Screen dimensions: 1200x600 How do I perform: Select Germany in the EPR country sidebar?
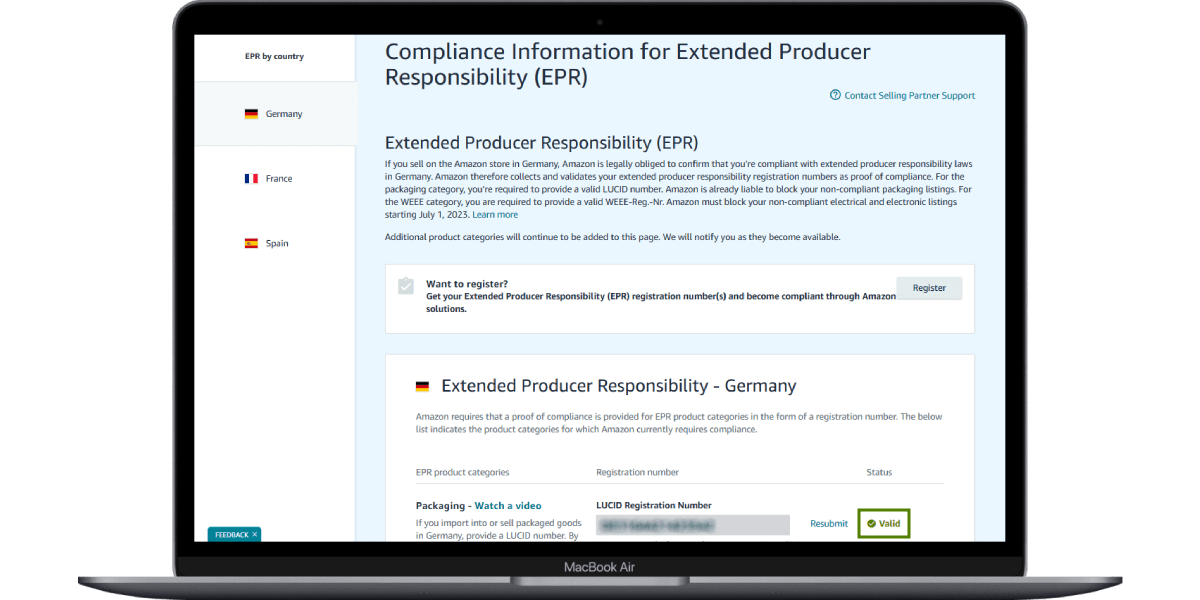274,114
